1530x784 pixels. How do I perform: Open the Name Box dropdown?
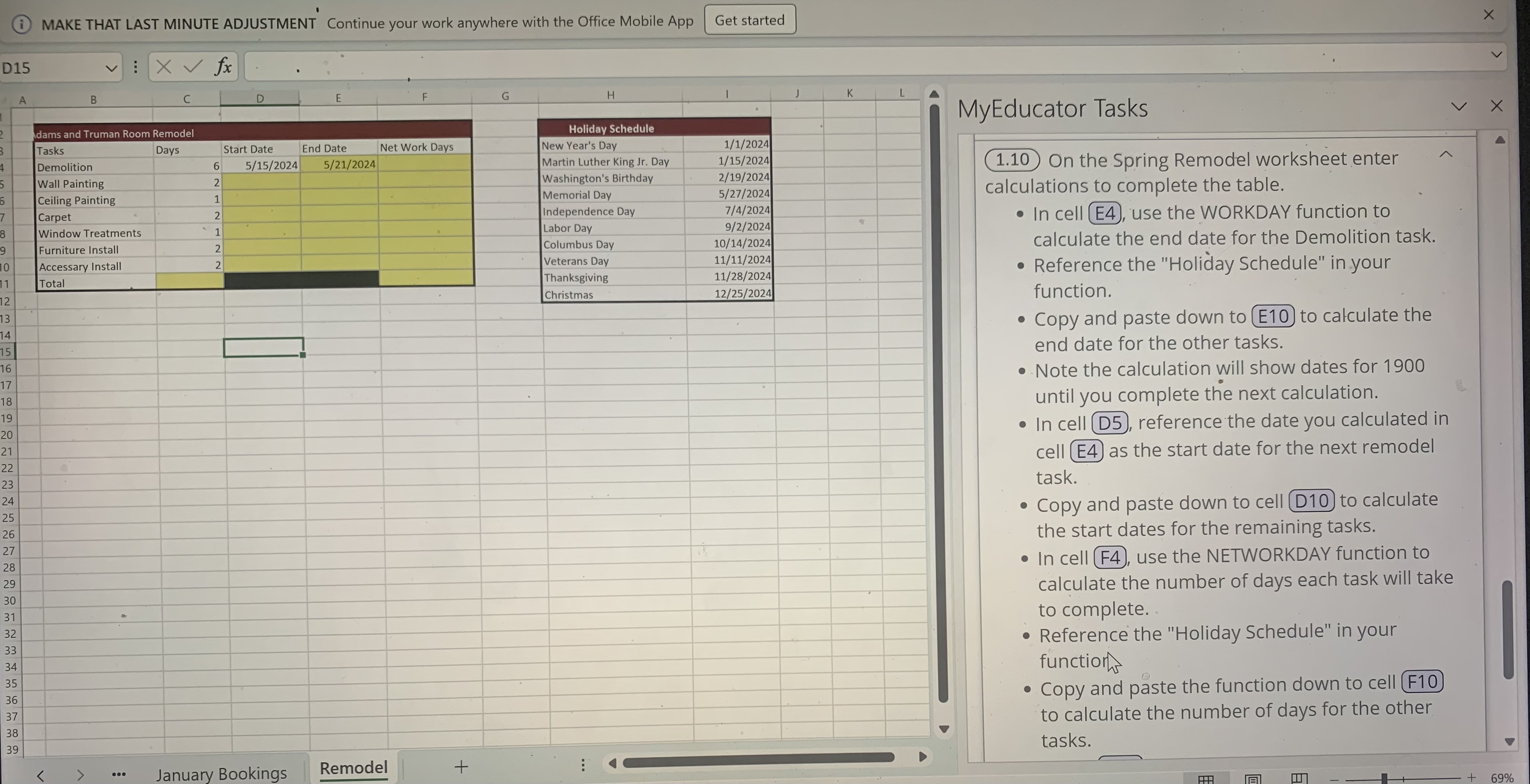tap(110, 68)
